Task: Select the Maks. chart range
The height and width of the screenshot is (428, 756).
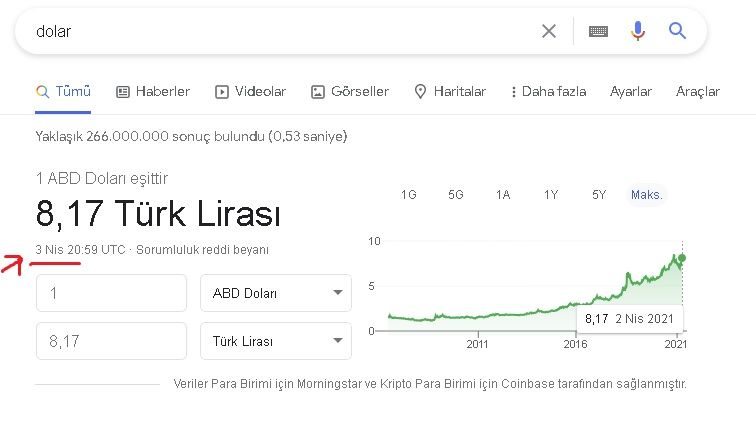Action: tap(646, 195)
